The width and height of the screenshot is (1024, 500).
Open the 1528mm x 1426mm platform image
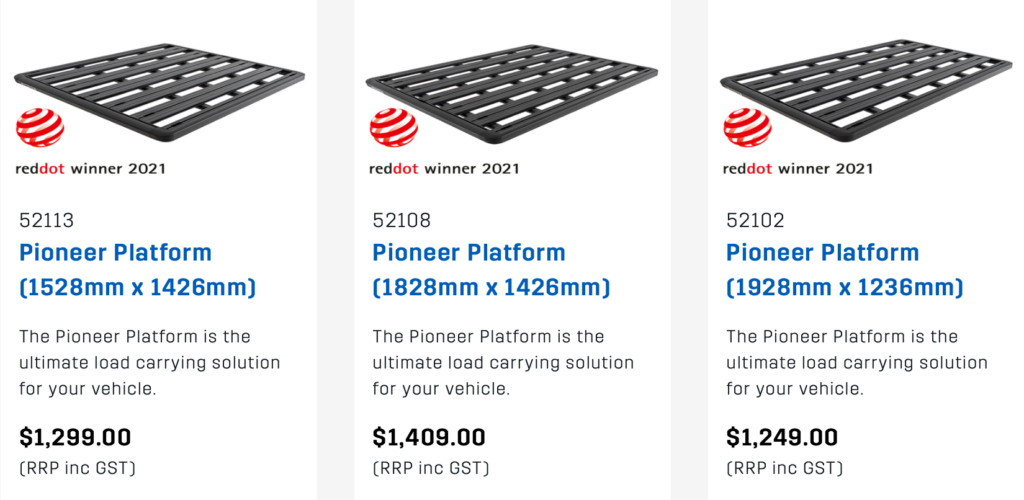coord(159,91)
